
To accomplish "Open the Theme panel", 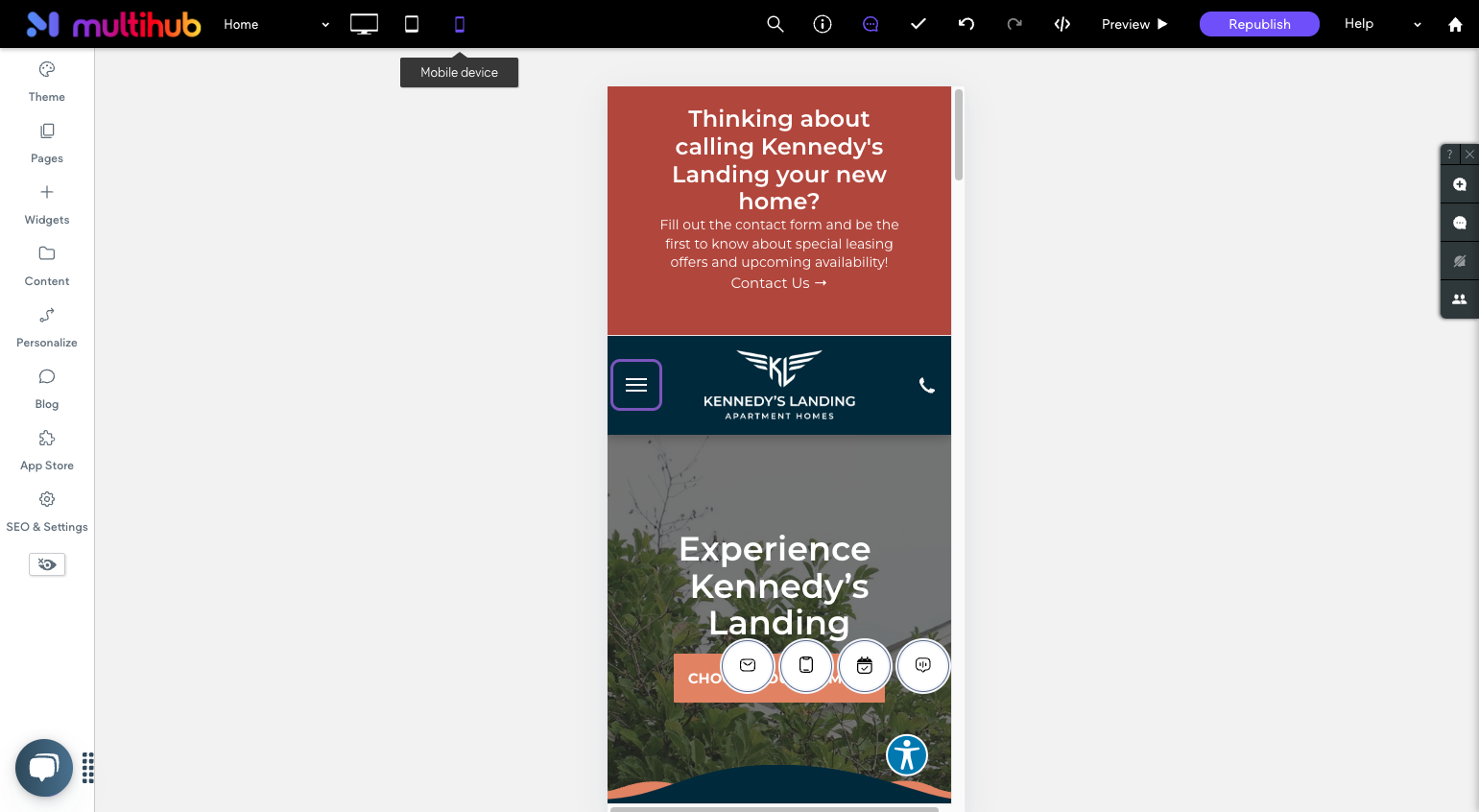I will (47, 82).
